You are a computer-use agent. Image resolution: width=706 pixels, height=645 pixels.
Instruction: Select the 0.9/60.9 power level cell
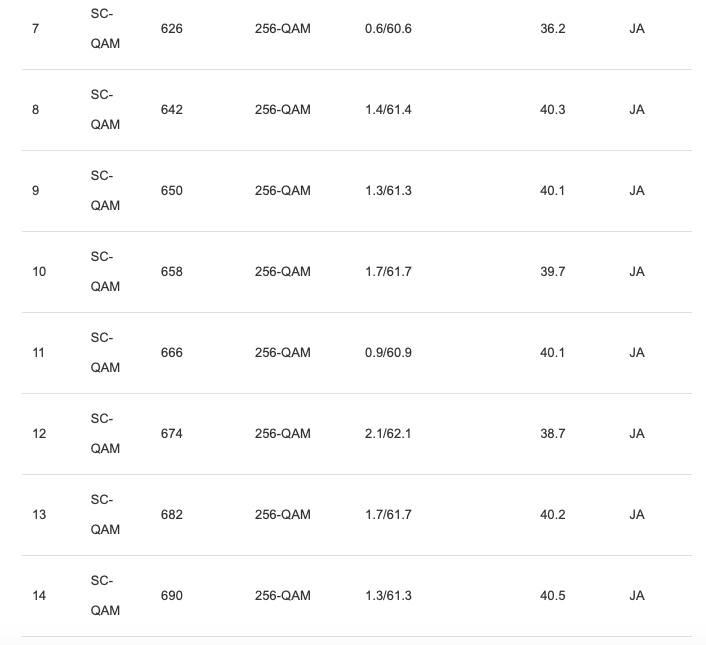coord(388,353)
